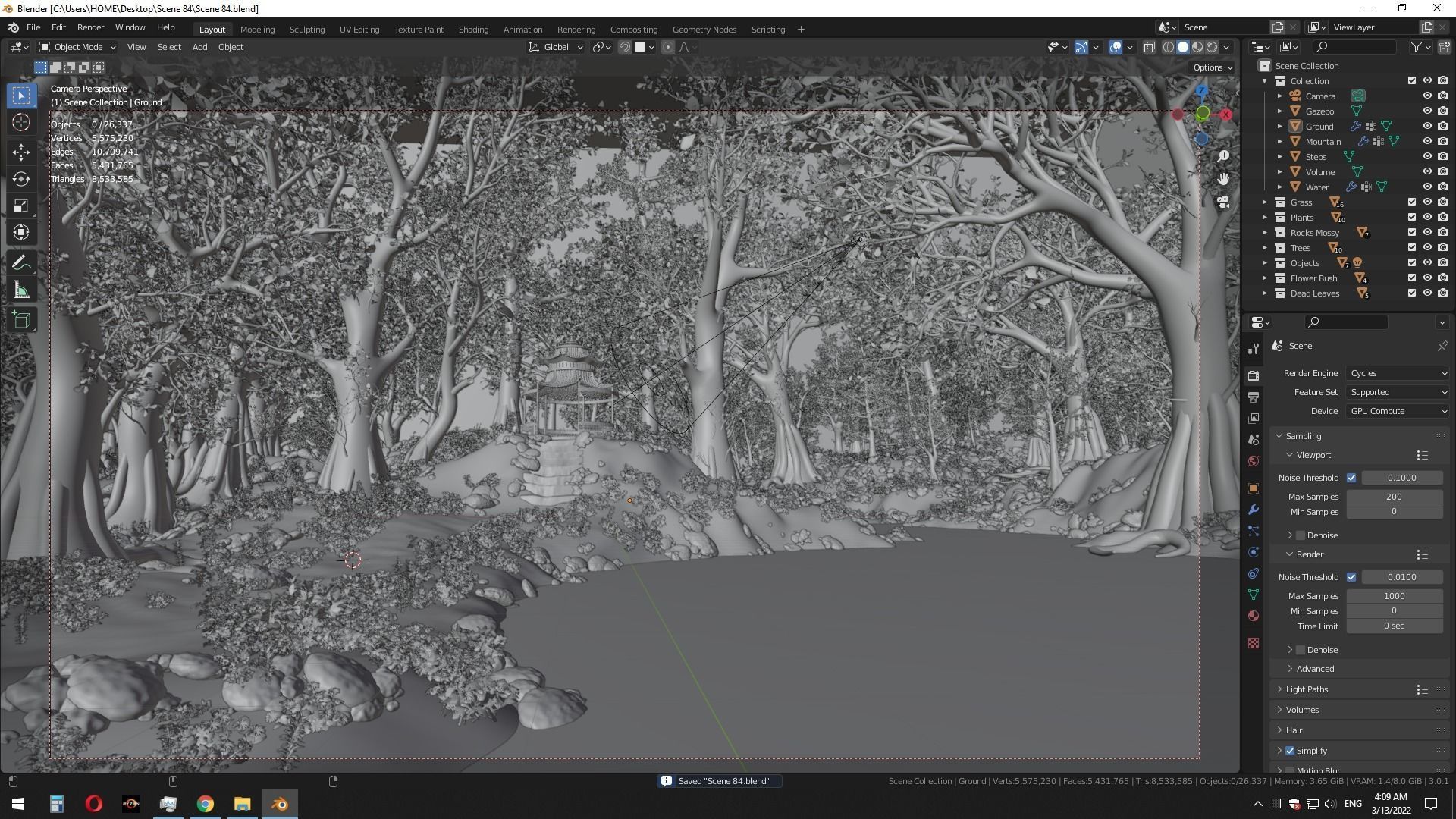Uncheck Viewport Noise Threshold checkbox
The image size is (1456, 819).
coord(1351,478)
